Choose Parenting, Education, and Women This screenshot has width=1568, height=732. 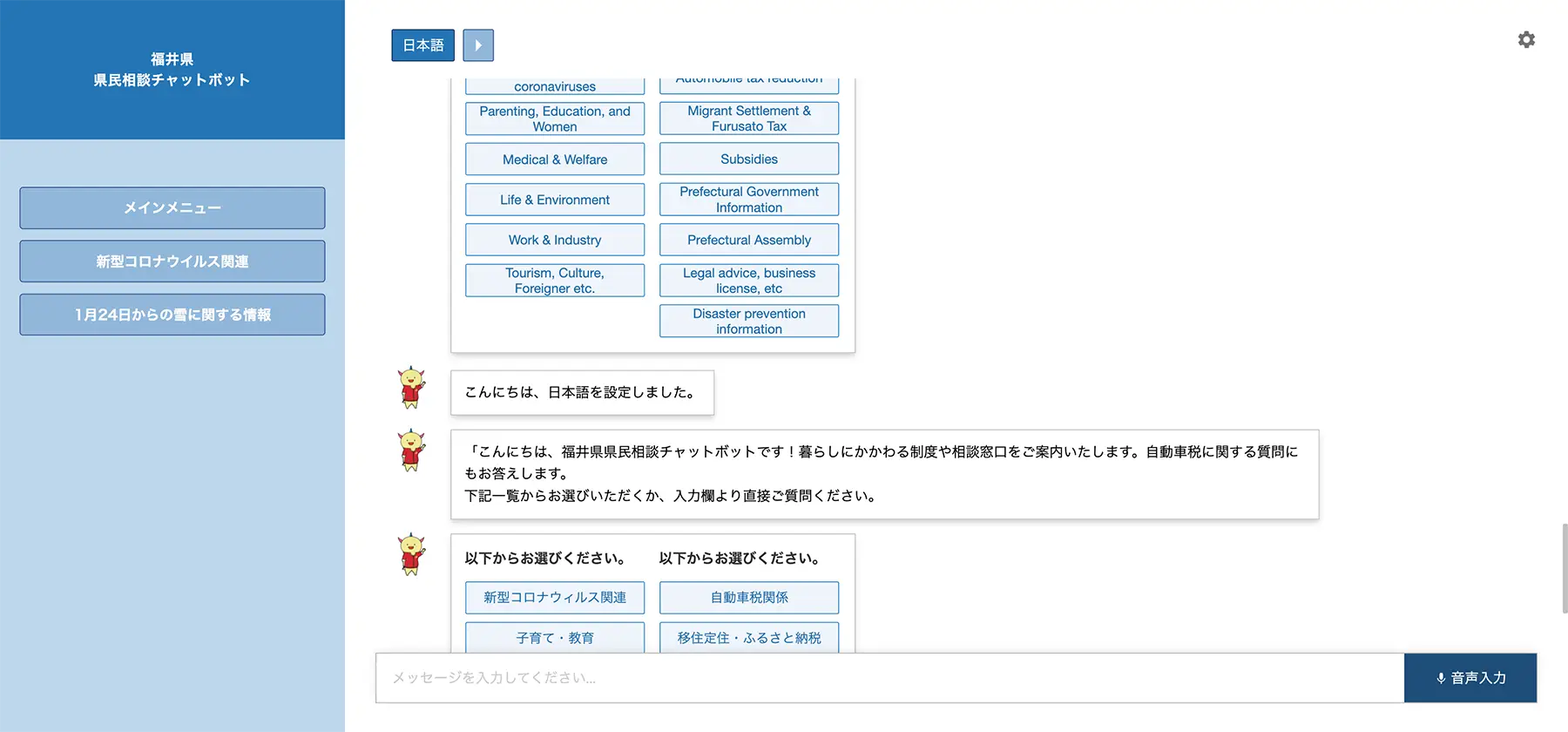point(555,119)
